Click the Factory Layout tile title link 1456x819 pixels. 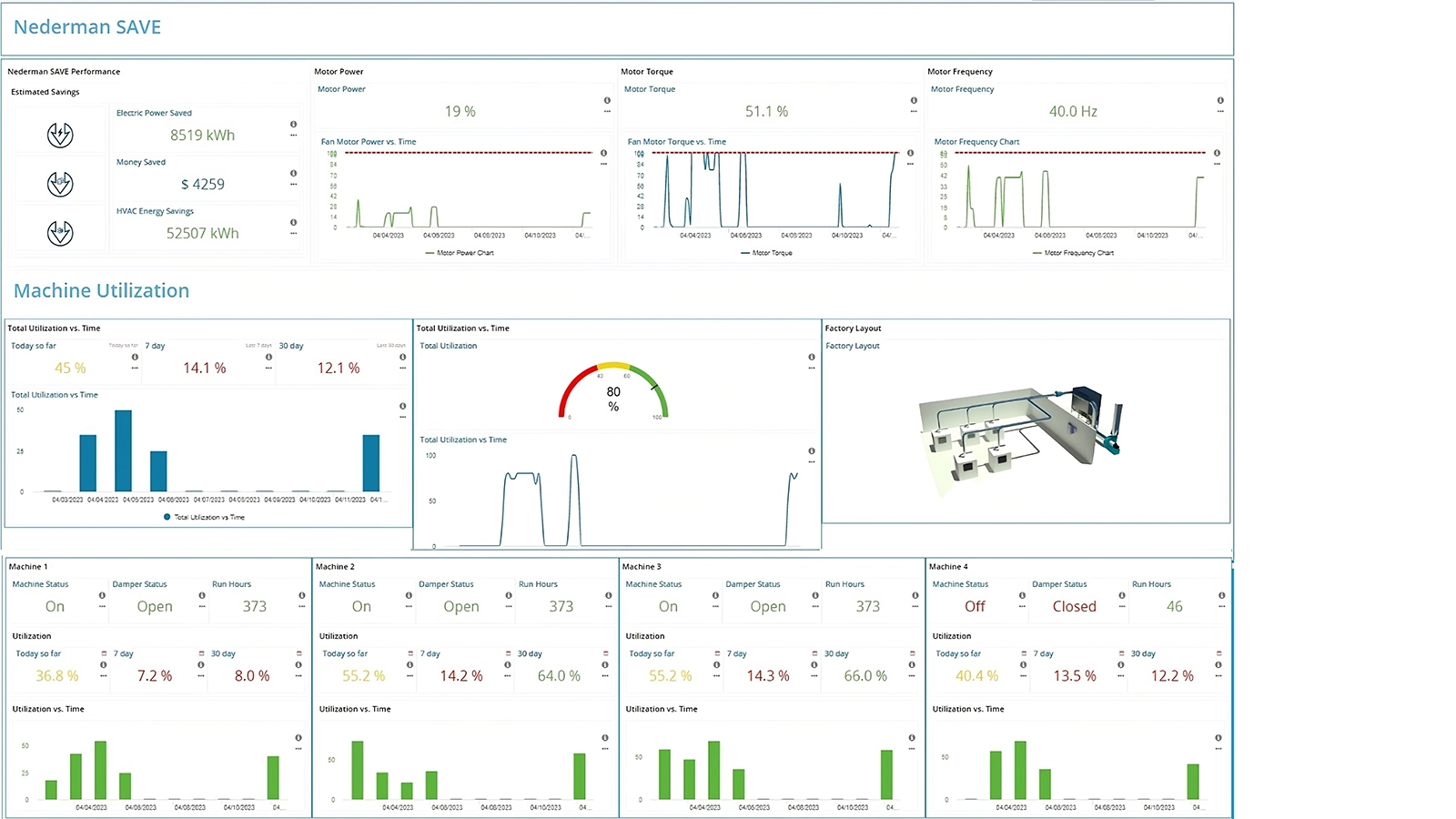tap(853, 346)
